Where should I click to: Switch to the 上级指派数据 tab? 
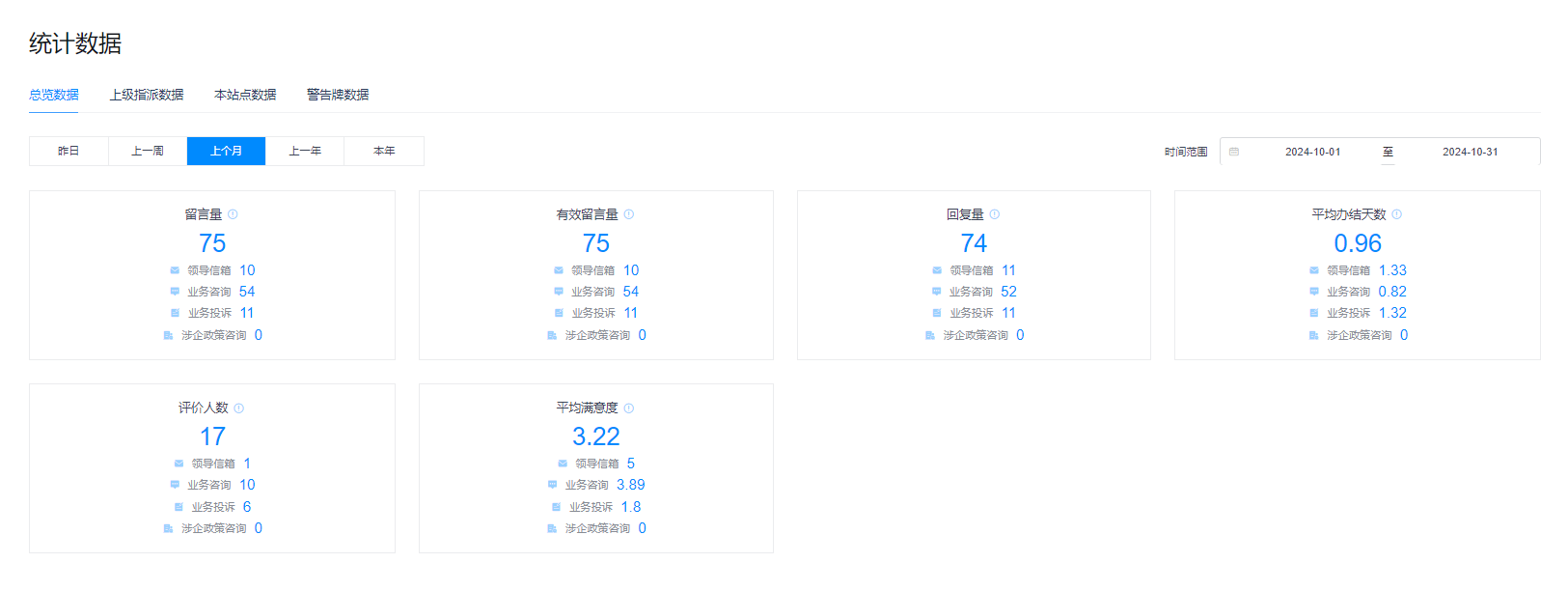coord(147,95)
